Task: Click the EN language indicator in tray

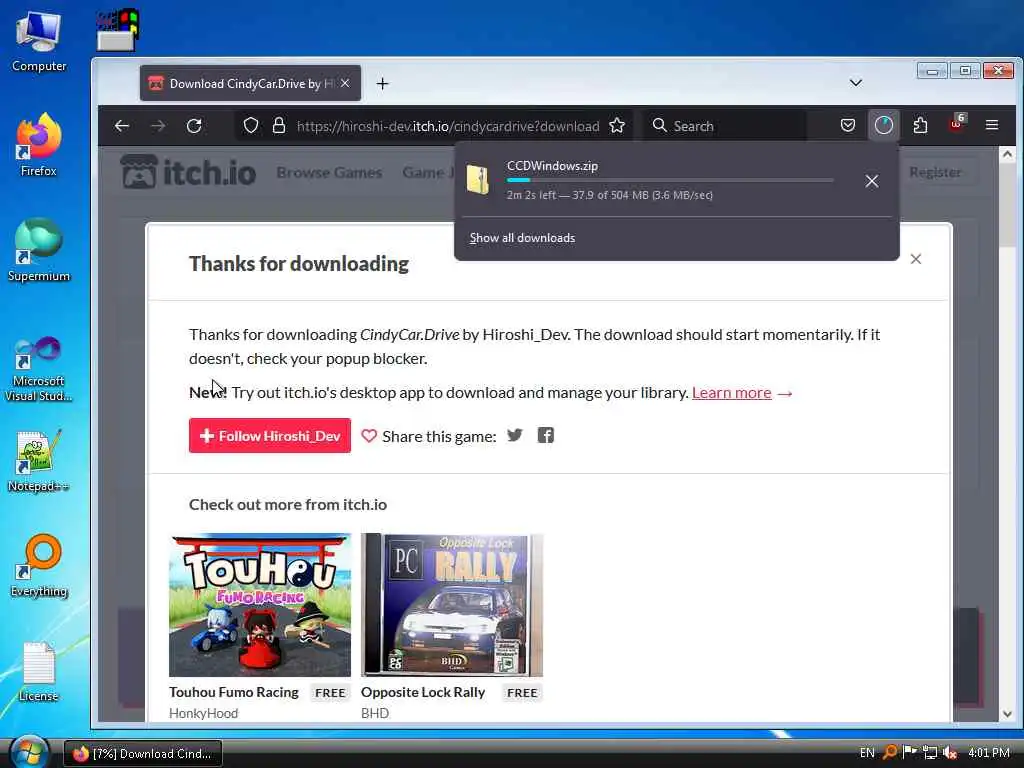Action: point(867,753)
